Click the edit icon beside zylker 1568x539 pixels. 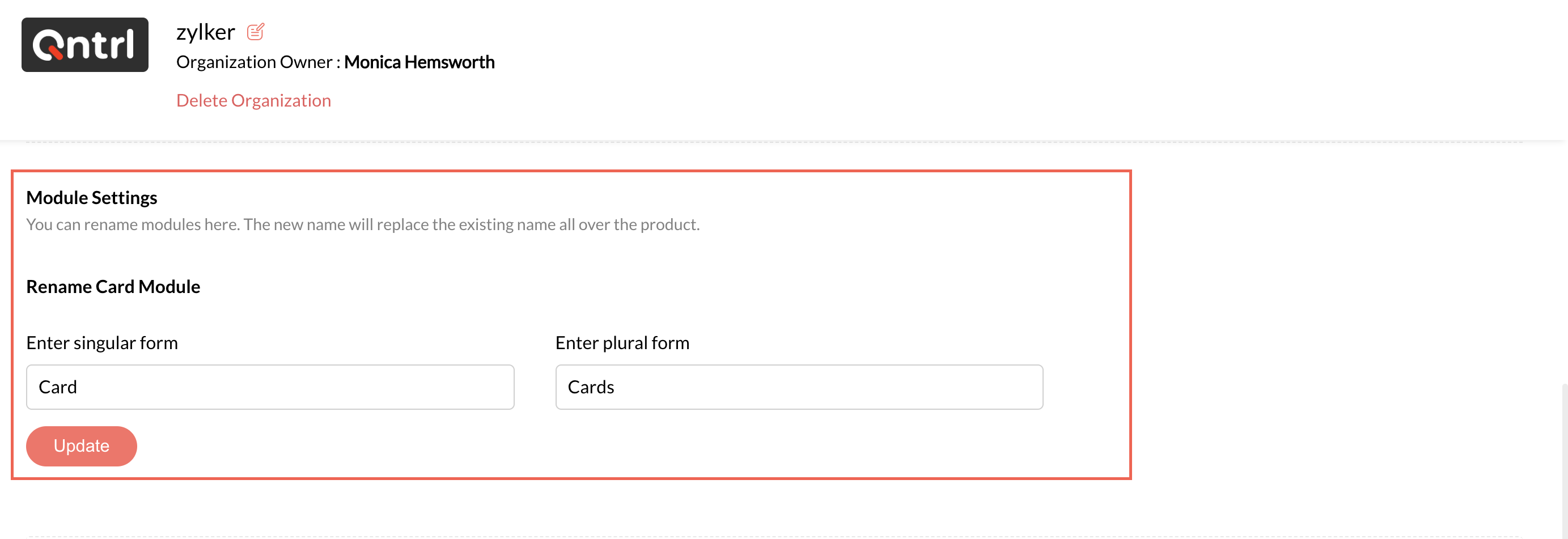tap(255, 32)
